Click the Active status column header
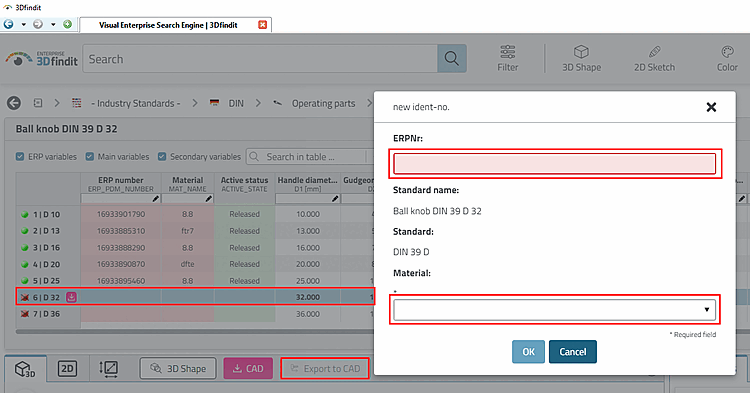The height and width of the screenshot is (393, 750). (244, 184)
